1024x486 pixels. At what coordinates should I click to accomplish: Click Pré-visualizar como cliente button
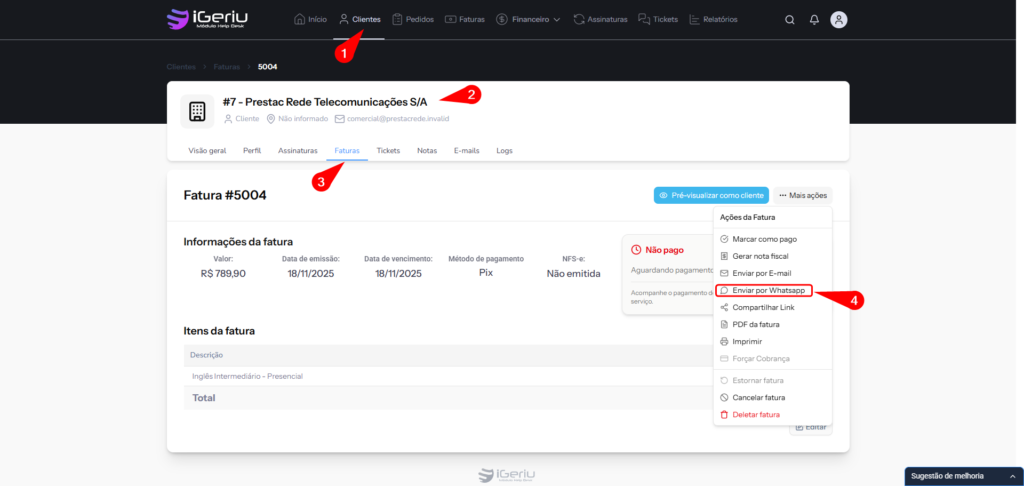tap(711, 195)
